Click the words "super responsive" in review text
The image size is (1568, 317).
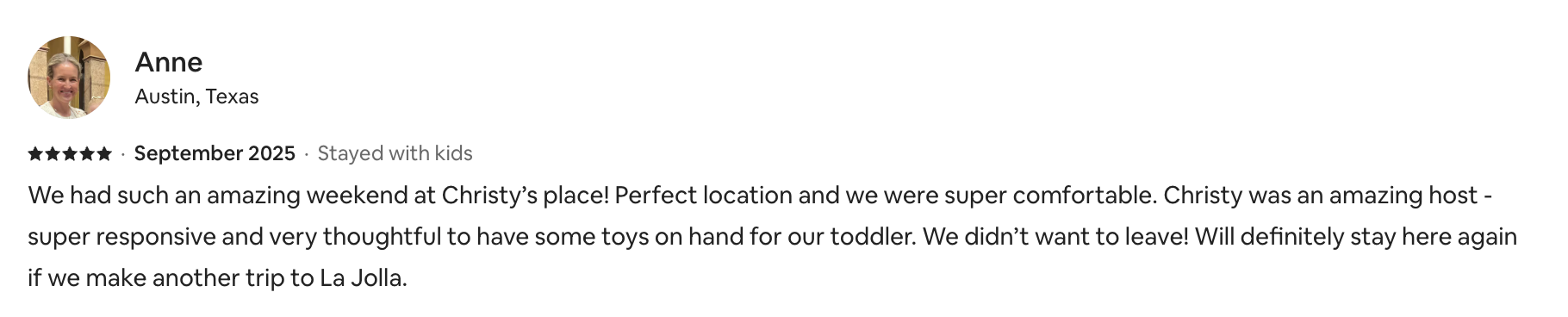click(121, 237)
